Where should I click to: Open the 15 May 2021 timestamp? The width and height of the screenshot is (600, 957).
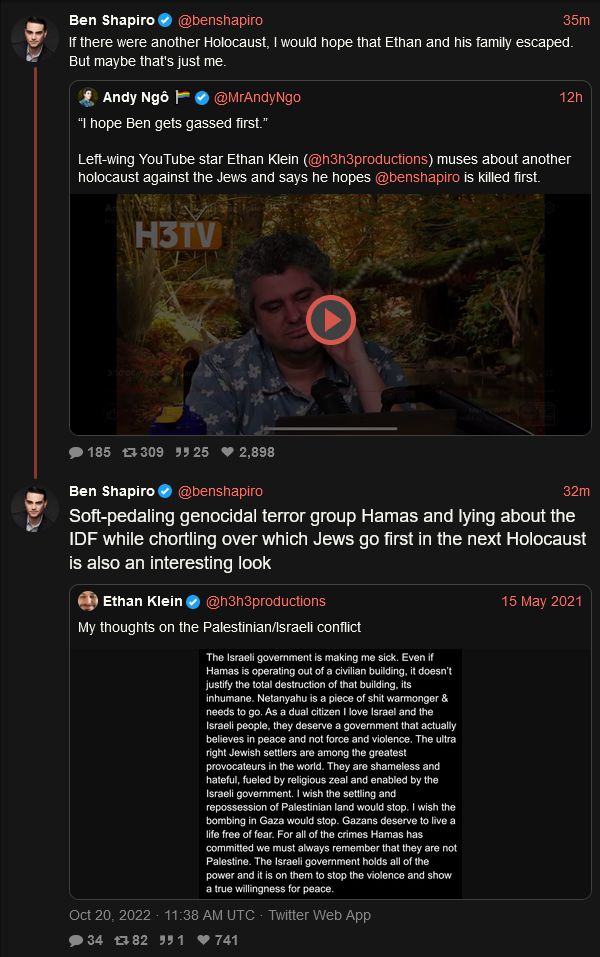[x=541, y=601]
